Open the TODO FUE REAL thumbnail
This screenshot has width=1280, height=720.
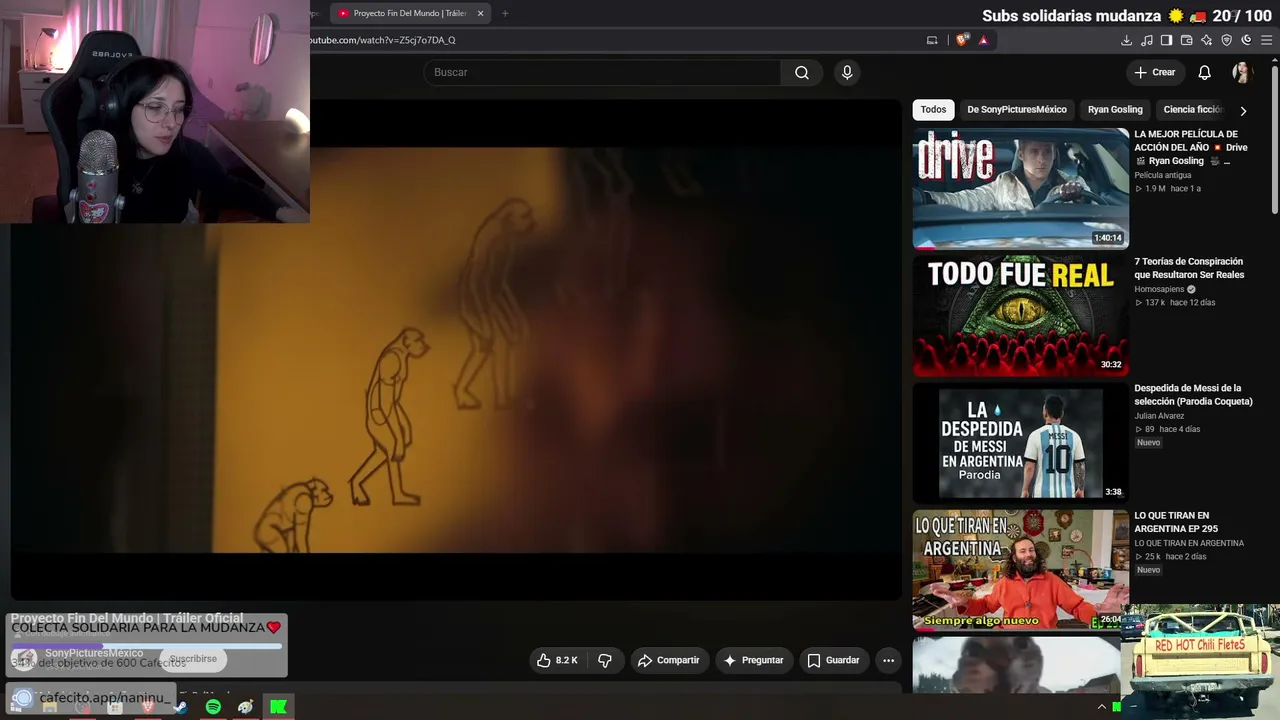point(1021,315)
